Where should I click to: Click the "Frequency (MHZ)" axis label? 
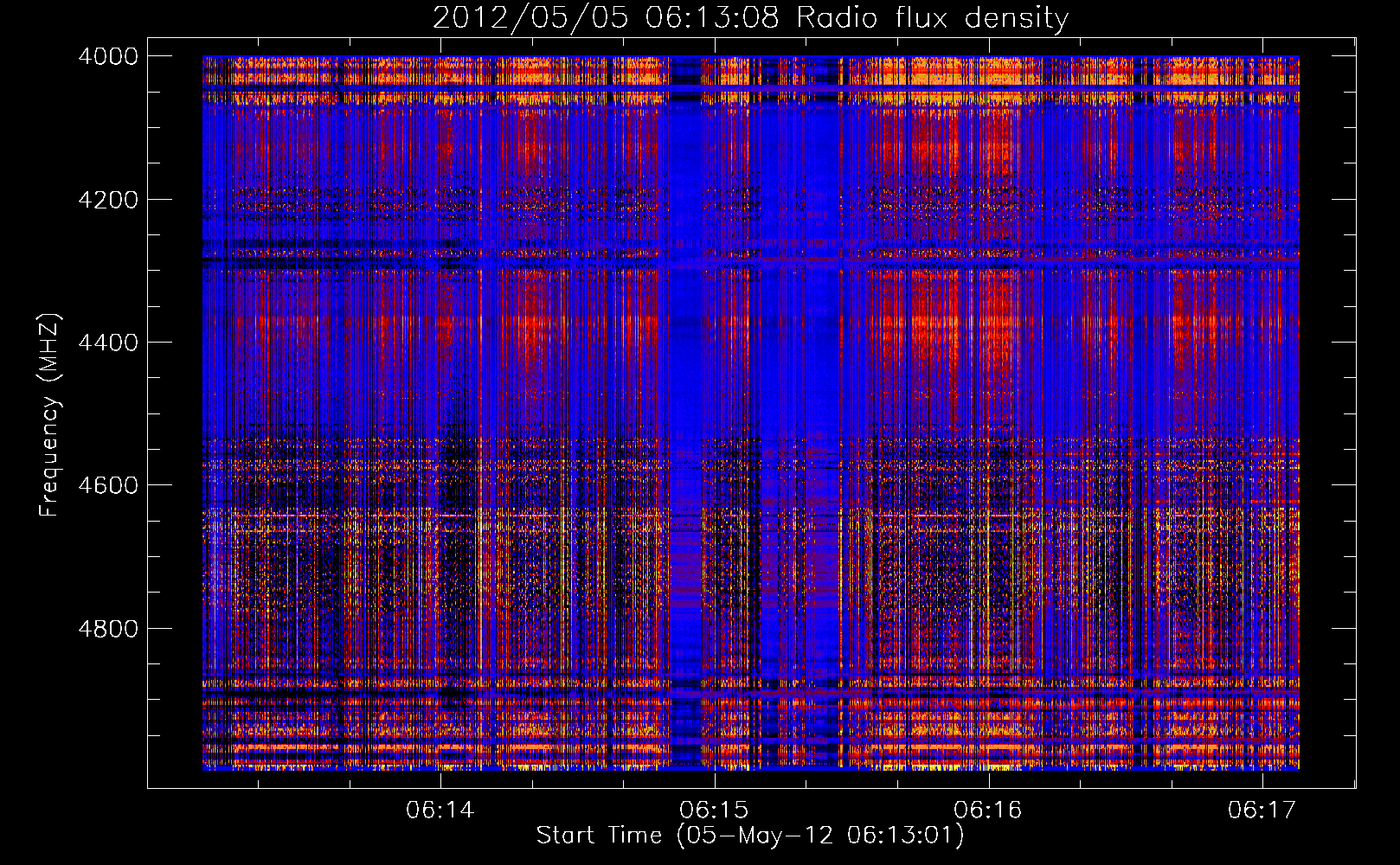point(49,415)
